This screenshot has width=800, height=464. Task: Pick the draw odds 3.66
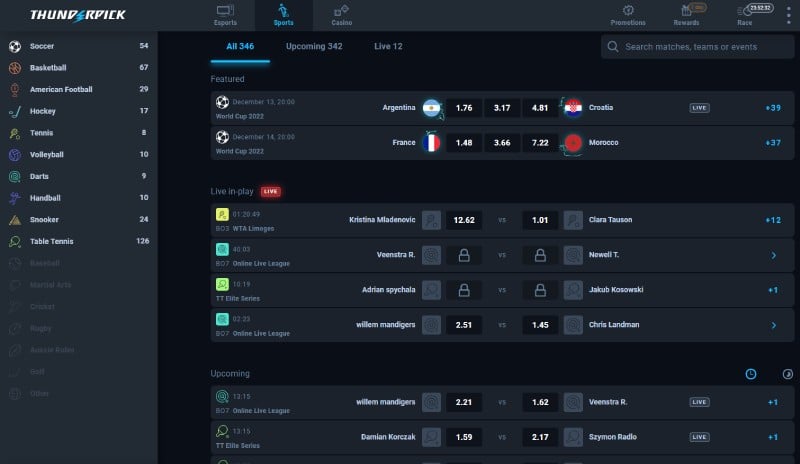click(502, 143)
